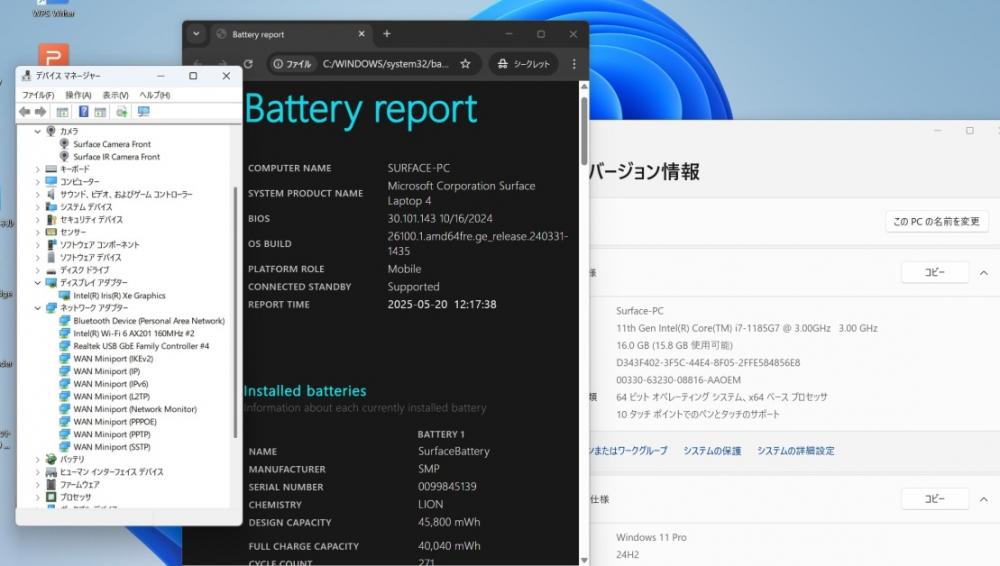Select WAN Miniport (Network Monitor)
The width and height of the screenshot is (1000, 566).
point(135,409)
